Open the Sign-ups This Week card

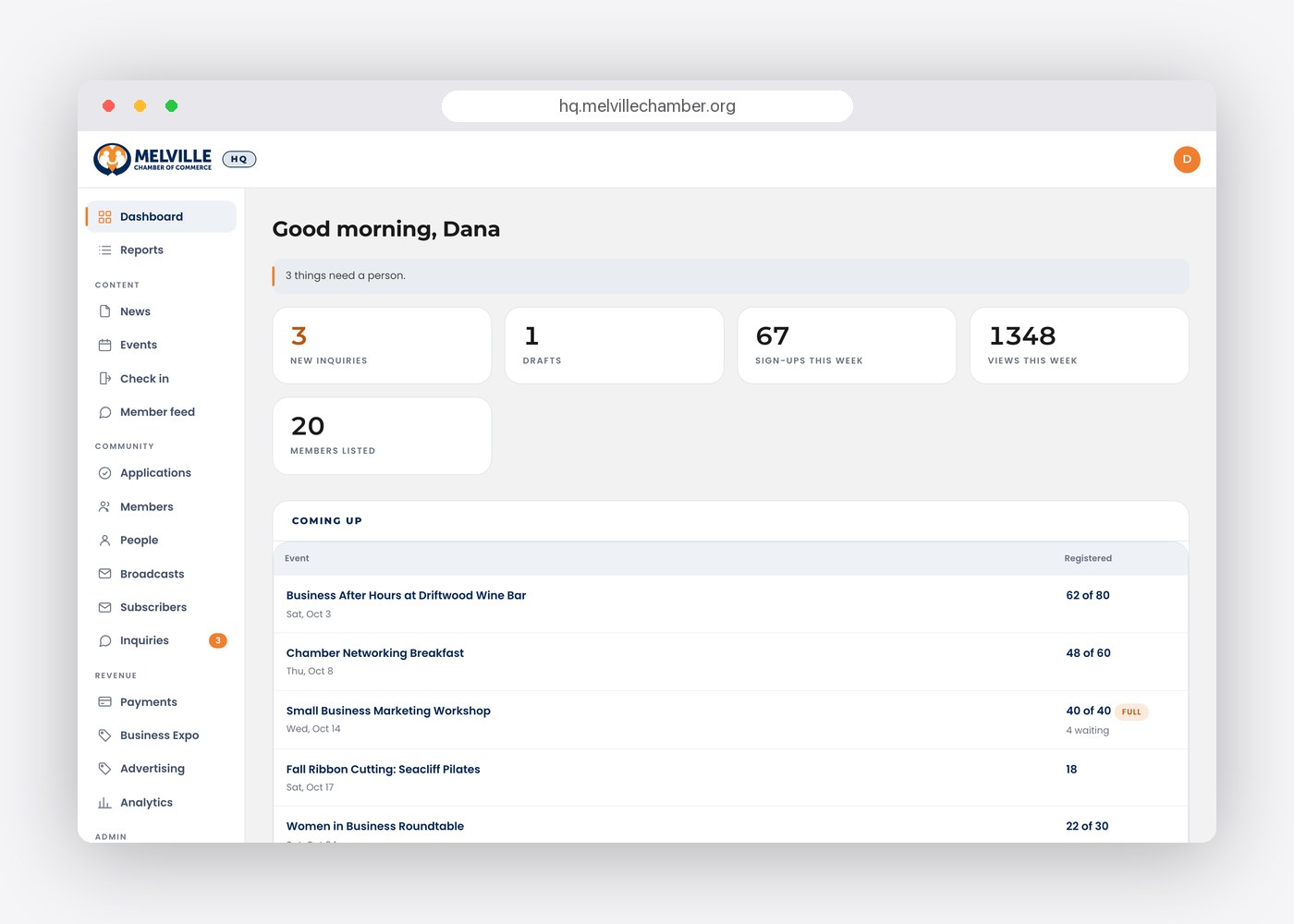(x=847, y=346)
